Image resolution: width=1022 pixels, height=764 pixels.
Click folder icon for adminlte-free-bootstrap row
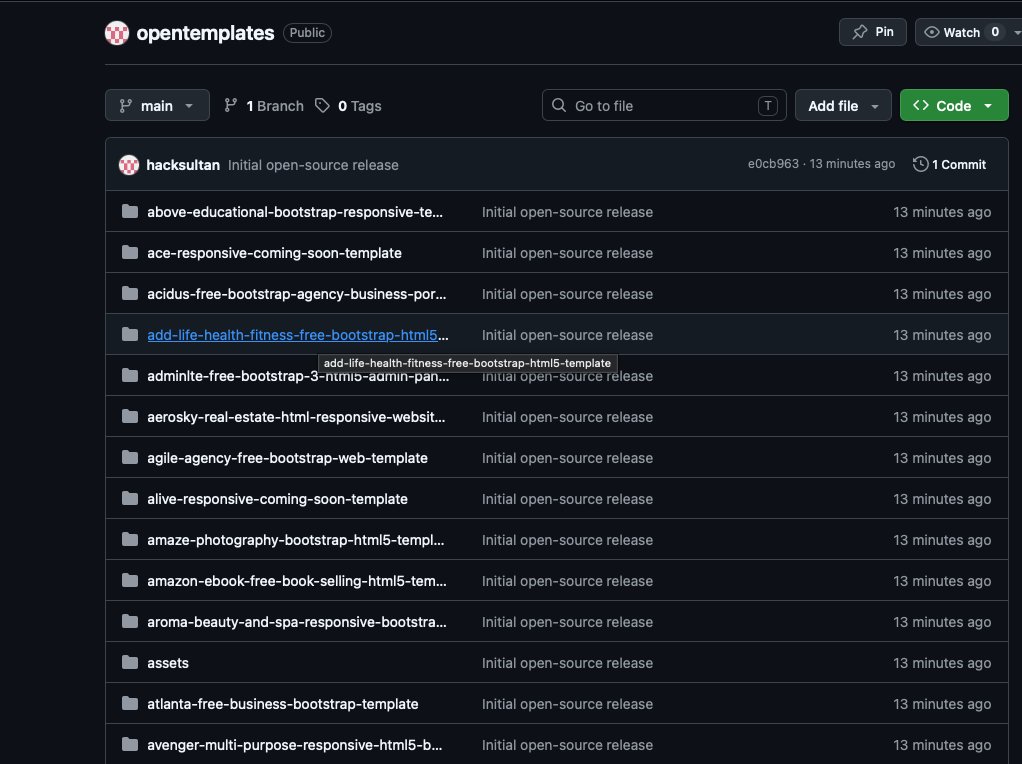click(130, 376)
